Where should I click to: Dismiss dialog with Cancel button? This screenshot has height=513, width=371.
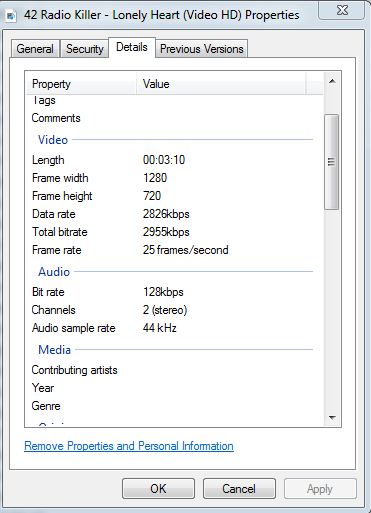(239, 489)
